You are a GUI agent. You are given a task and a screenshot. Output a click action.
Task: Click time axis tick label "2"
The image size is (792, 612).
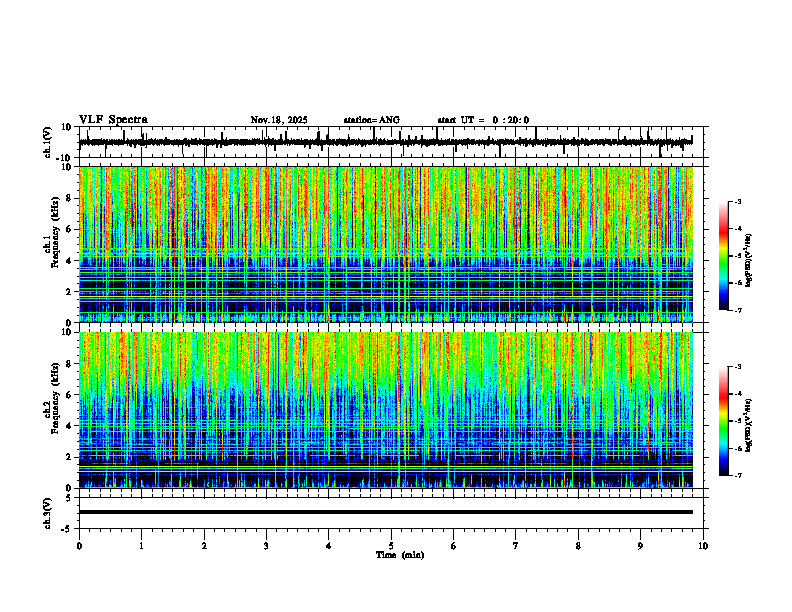(204, 546)
